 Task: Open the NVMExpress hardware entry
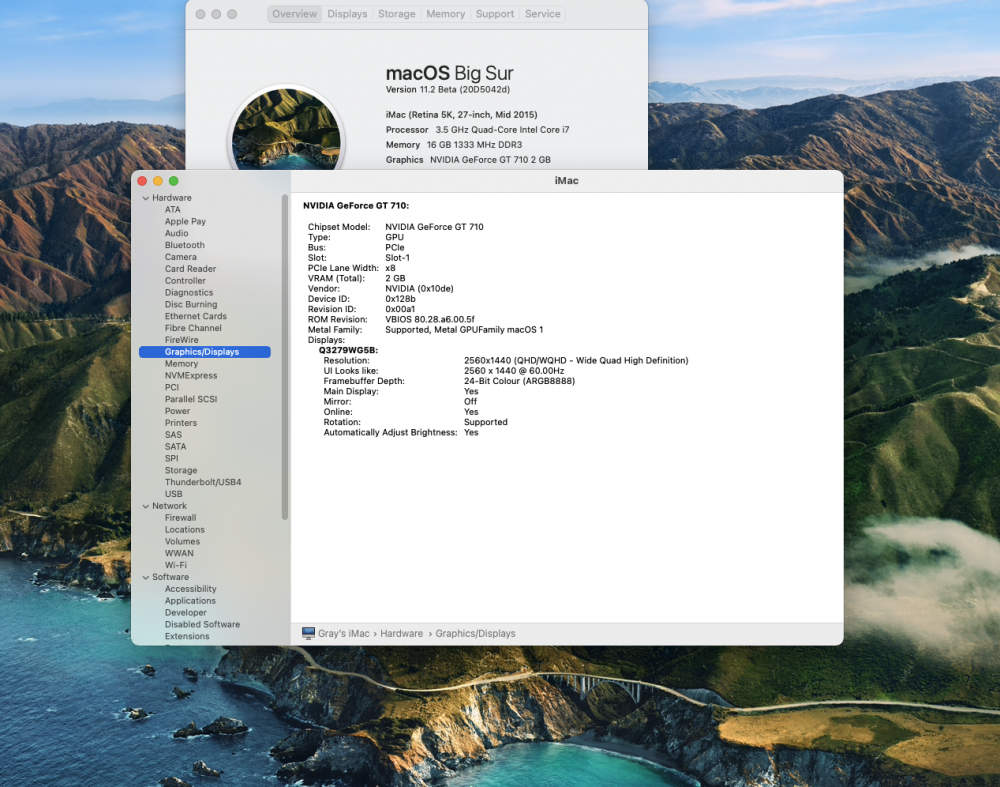[191, 376]
